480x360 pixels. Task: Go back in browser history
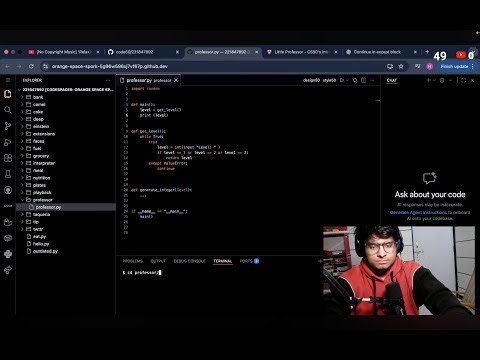(8, 66)
